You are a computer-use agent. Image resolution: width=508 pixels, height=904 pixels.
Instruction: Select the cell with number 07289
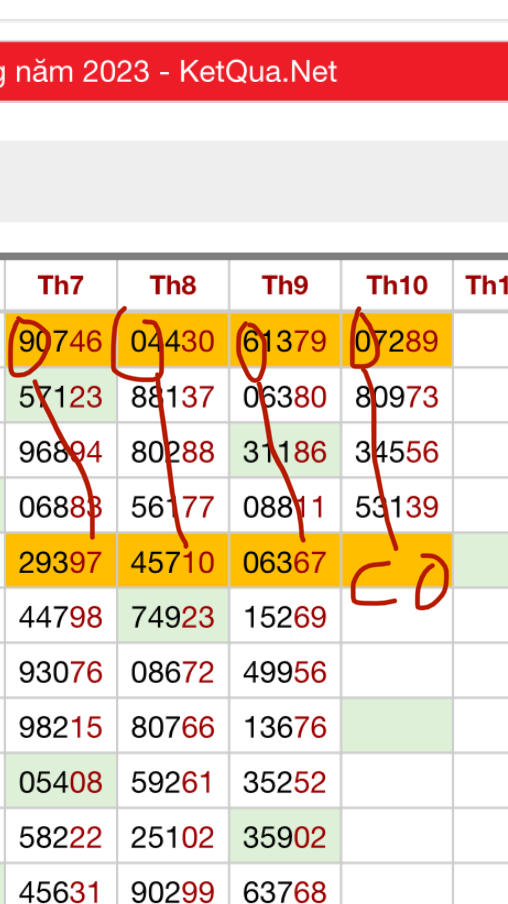point(397,341)
